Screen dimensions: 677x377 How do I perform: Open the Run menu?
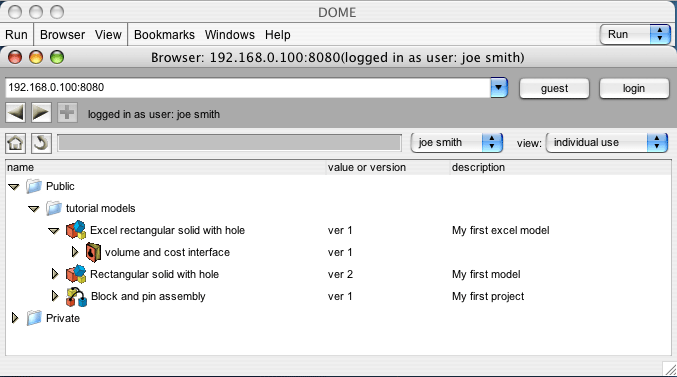pyautogui.click(x=16, y=35)
